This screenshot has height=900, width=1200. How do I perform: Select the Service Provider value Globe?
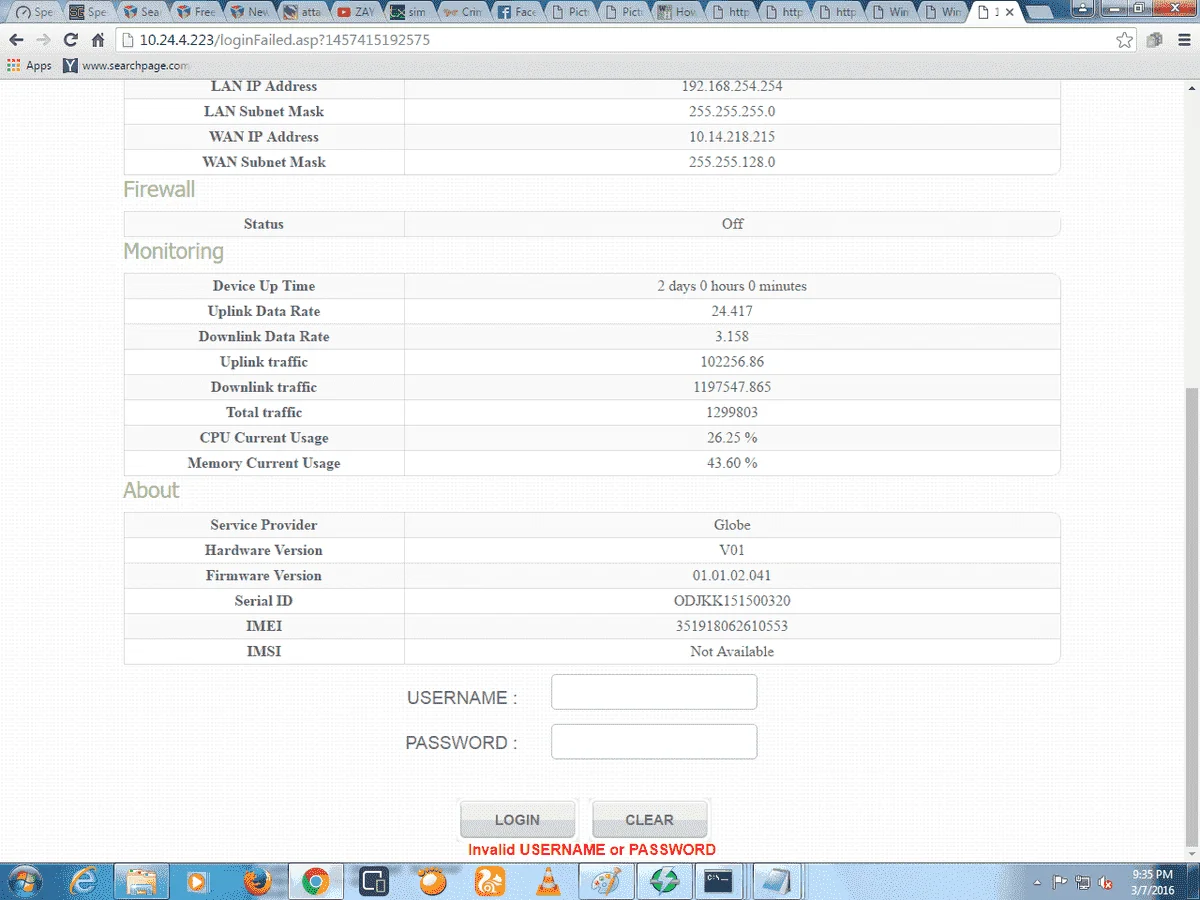pyautogui.click(x=732, y=525)
